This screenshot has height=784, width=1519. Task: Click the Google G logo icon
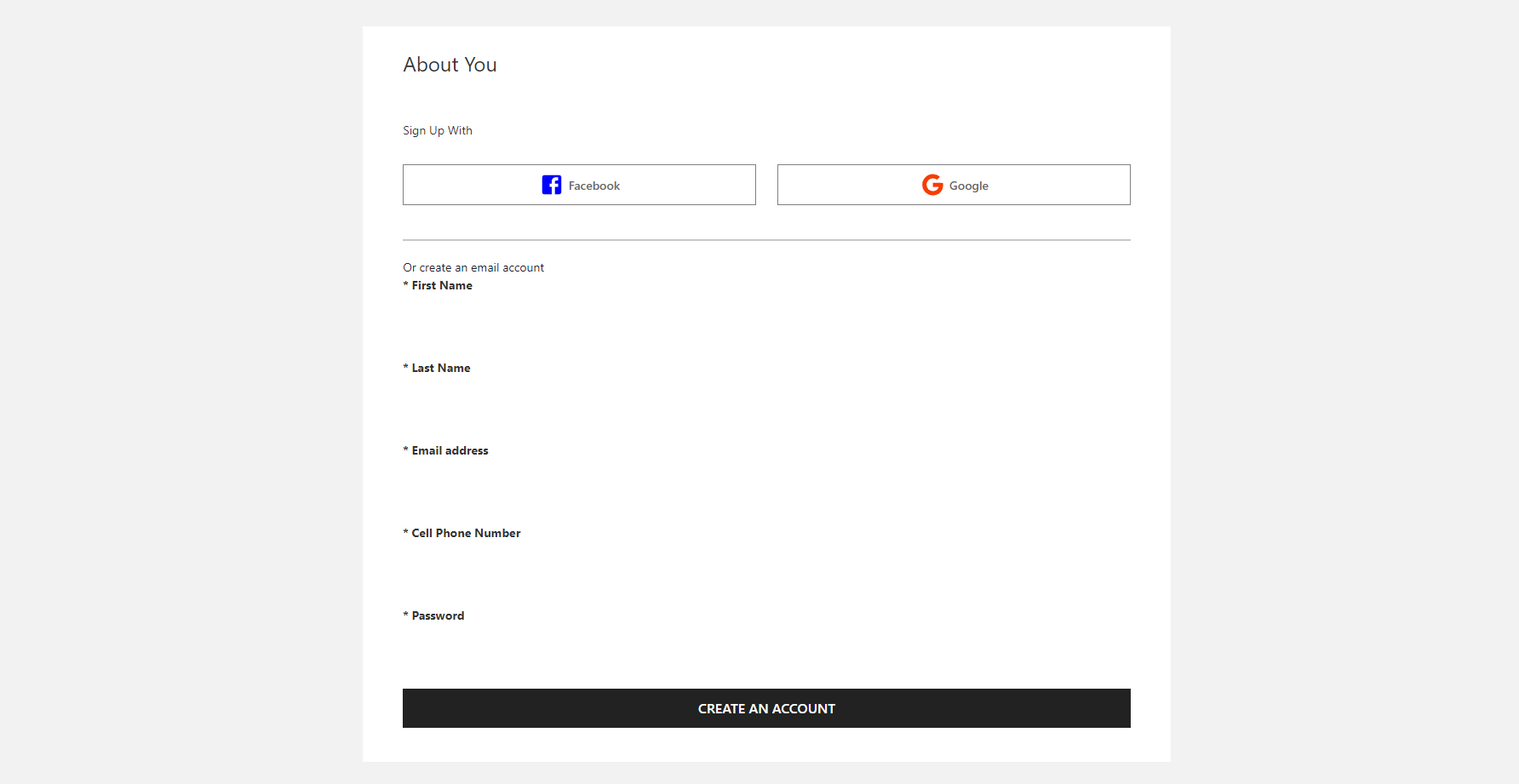pyautogui.click(x=932, y=185)
